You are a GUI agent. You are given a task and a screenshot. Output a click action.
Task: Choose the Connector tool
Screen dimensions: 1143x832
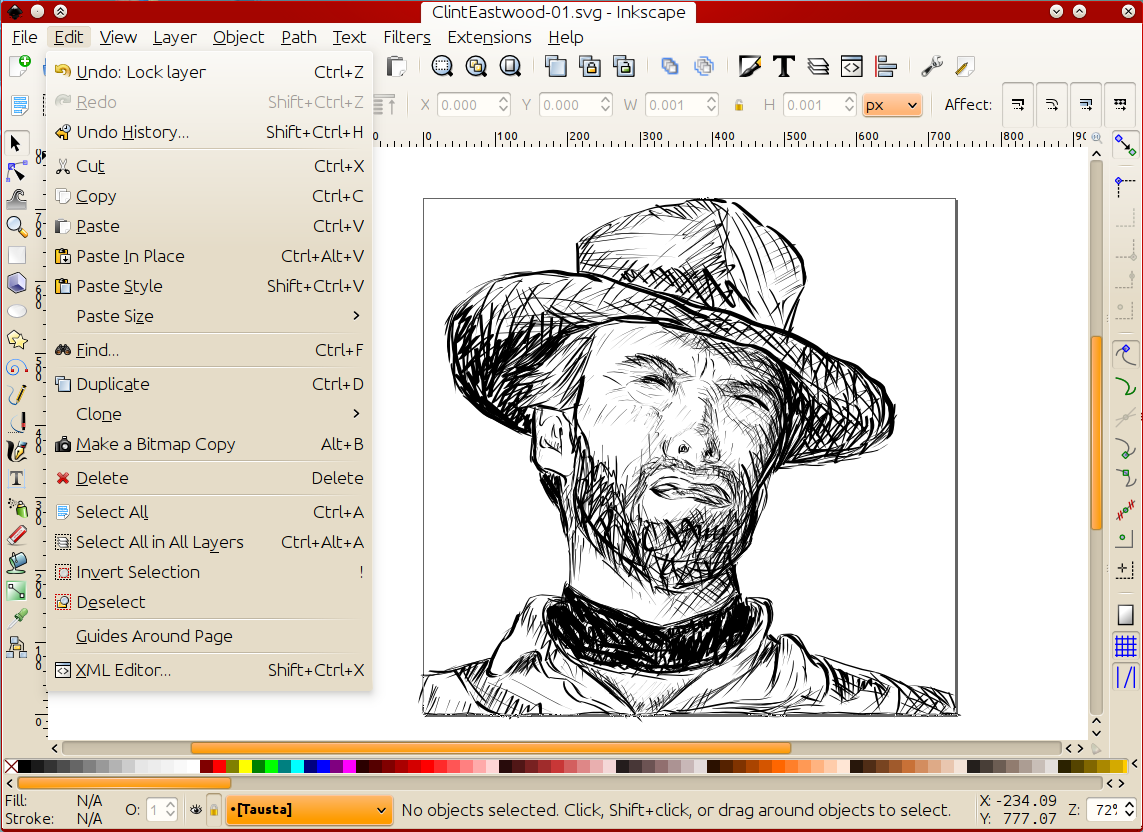16,646
